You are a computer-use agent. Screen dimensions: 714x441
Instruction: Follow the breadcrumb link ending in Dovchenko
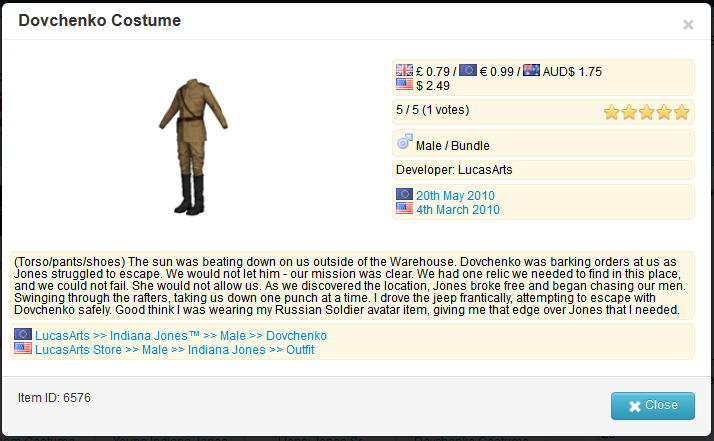click(x=181, y=335)
